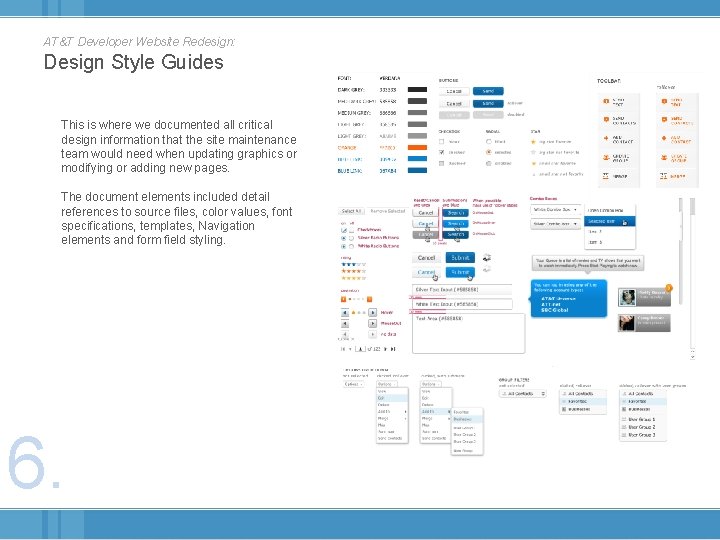
Task: Click the greyed-out disabled checkbox
Action: coord(442,163)
